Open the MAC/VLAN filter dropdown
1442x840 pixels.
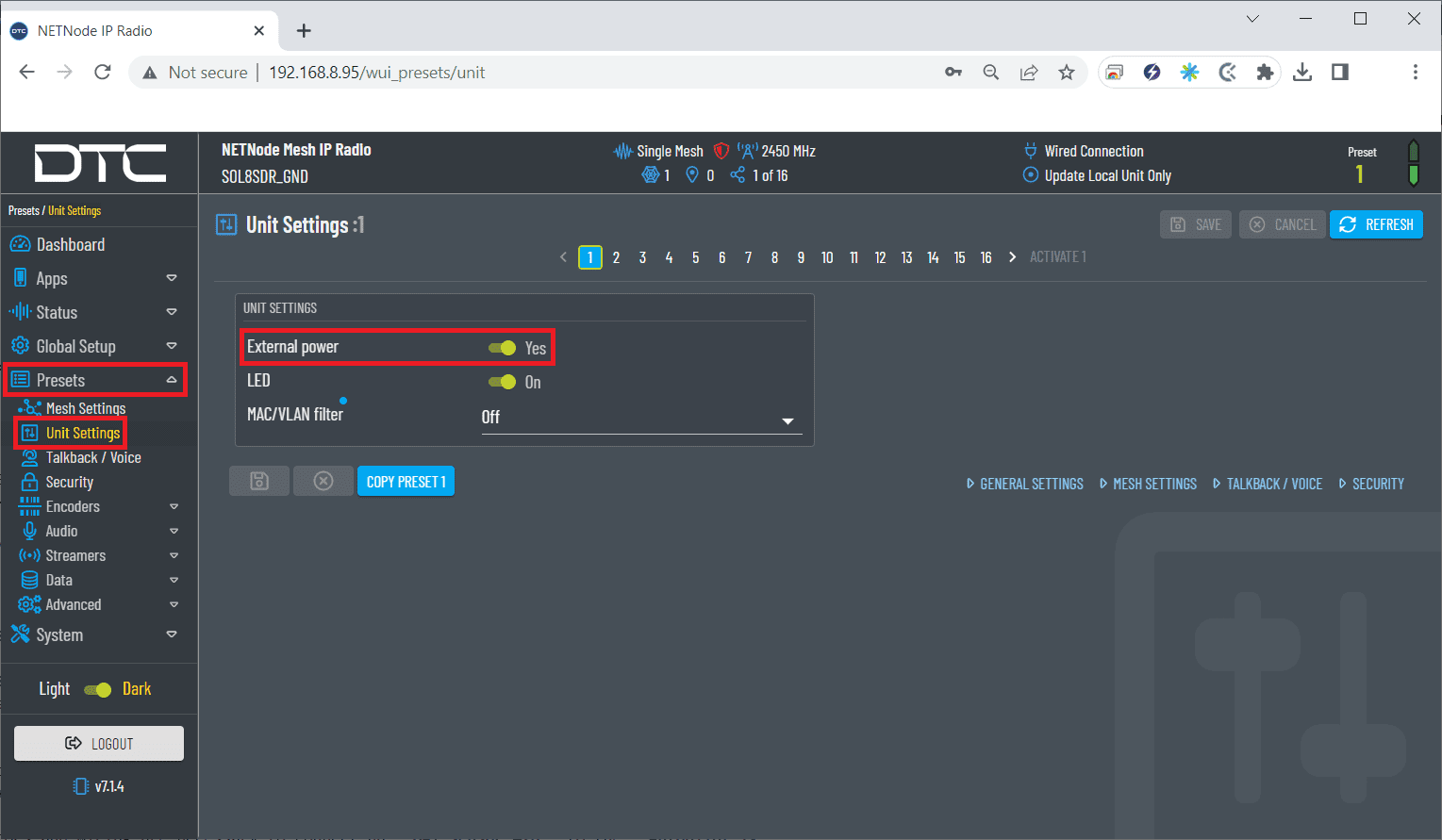640,418
